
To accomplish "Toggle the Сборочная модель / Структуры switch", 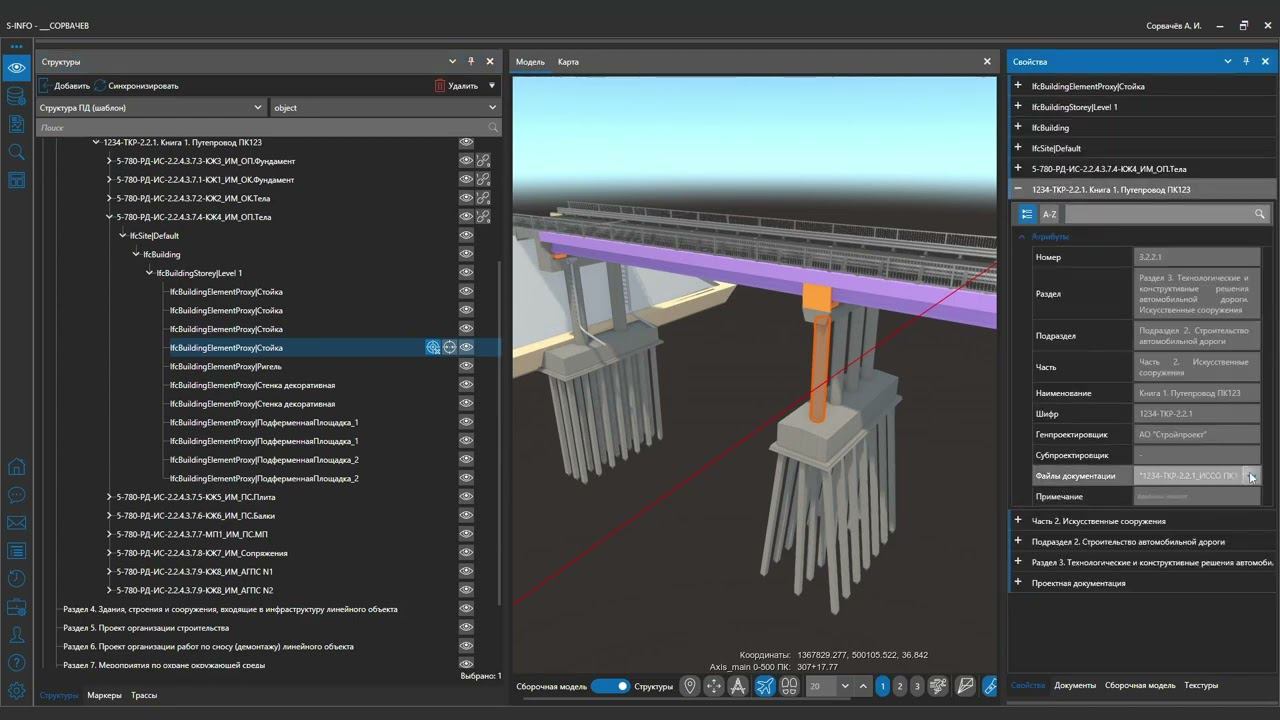I will (x=609, y=686).
